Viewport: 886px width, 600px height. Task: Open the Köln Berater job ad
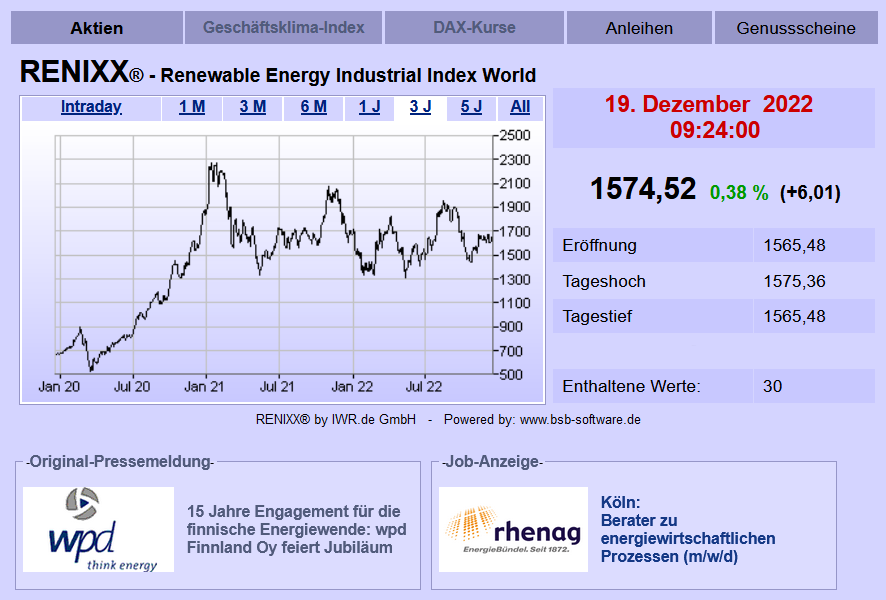pyautogui.click(x=687, y=529)
